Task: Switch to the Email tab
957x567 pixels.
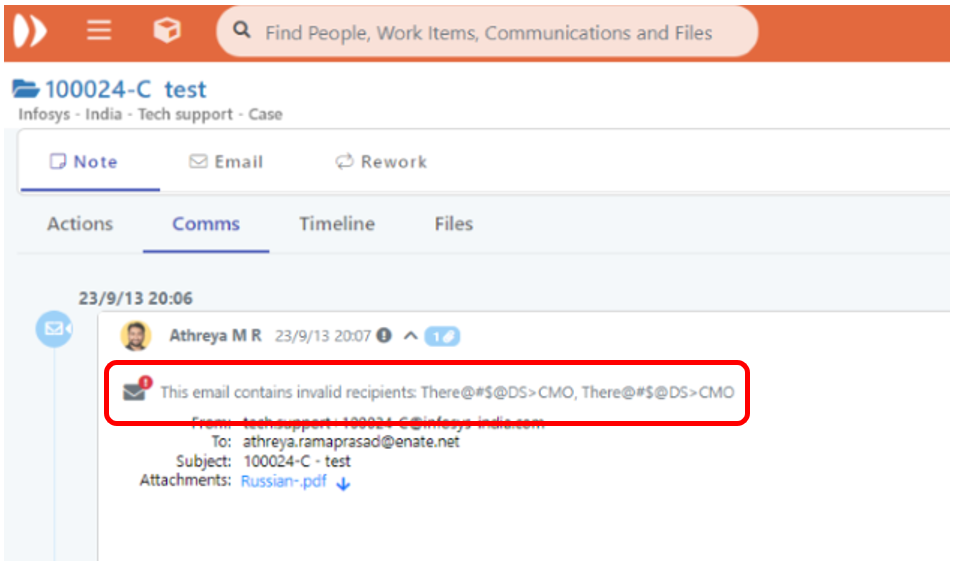Action: [227, 162]
